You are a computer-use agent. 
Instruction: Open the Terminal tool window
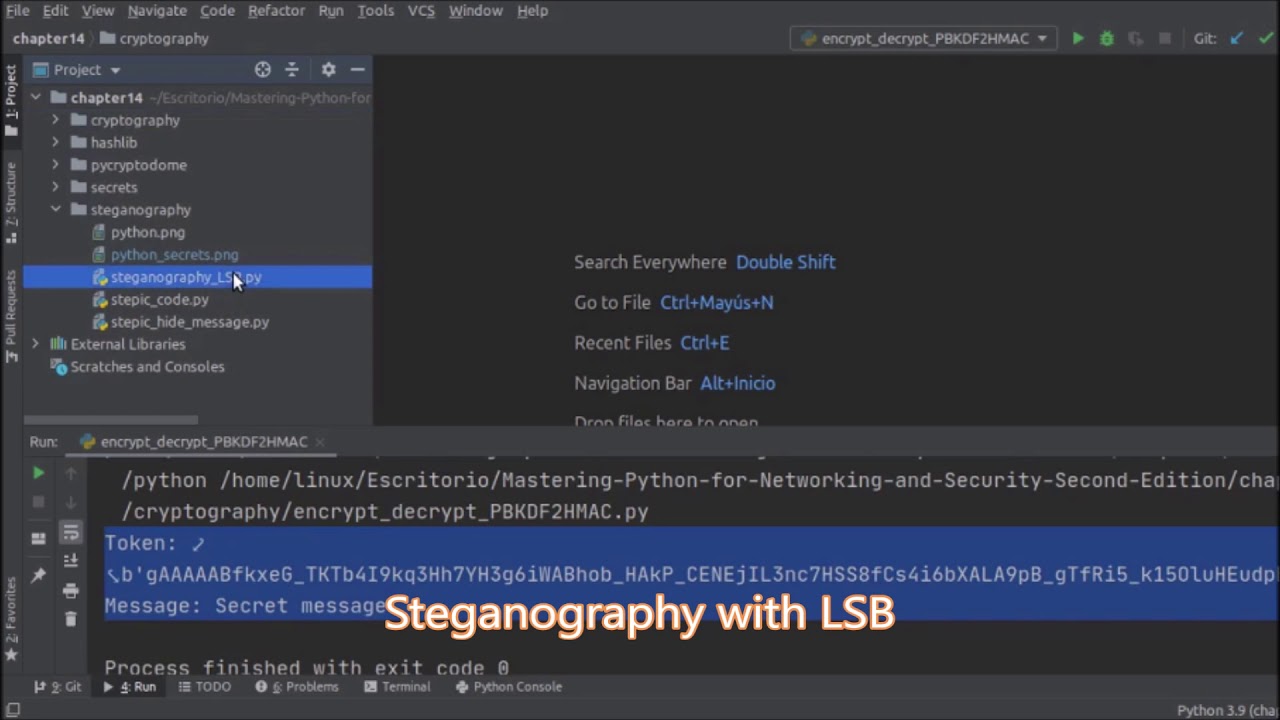tap(397, 687)
